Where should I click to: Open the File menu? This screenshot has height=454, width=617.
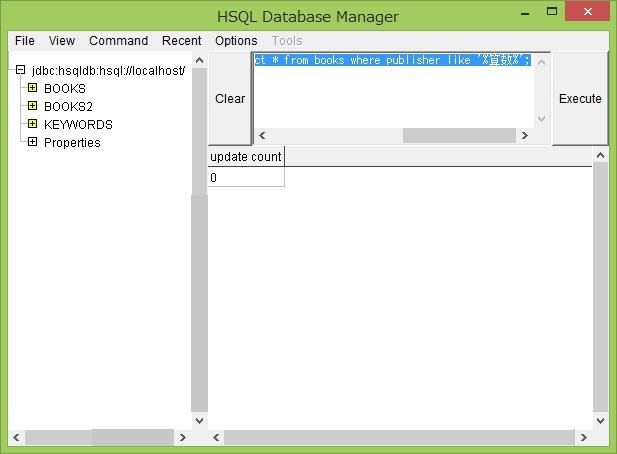(x=25, y=41)
